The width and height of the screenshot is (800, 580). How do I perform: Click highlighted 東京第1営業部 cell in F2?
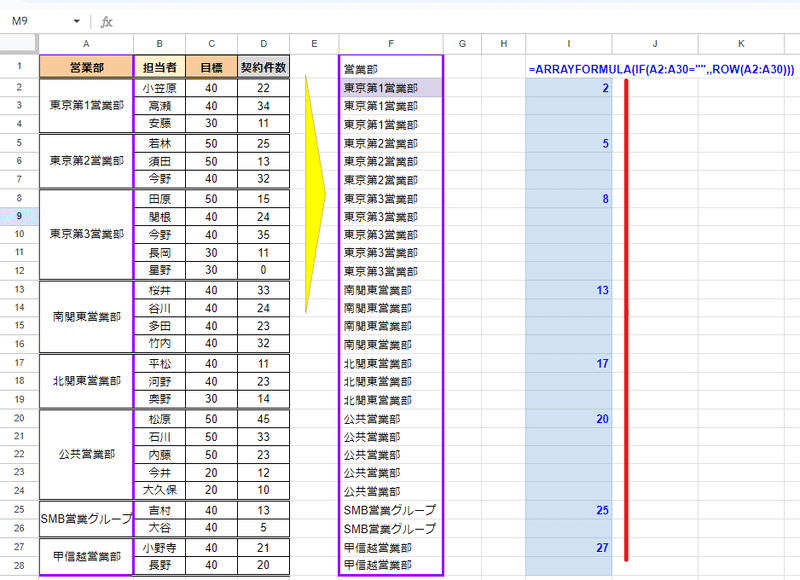(391, 88)
